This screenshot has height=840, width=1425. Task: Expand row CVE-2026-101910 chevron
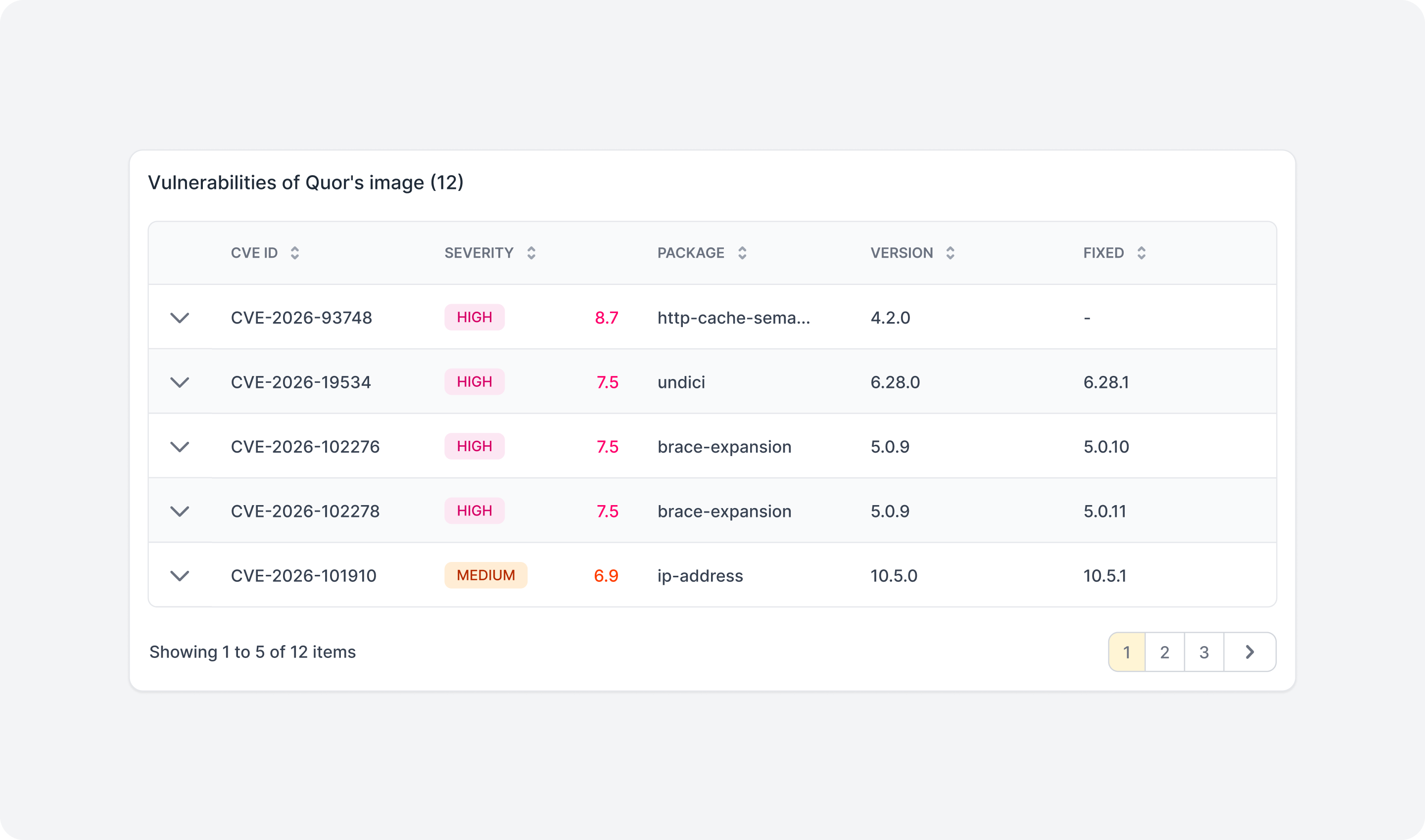180,576
